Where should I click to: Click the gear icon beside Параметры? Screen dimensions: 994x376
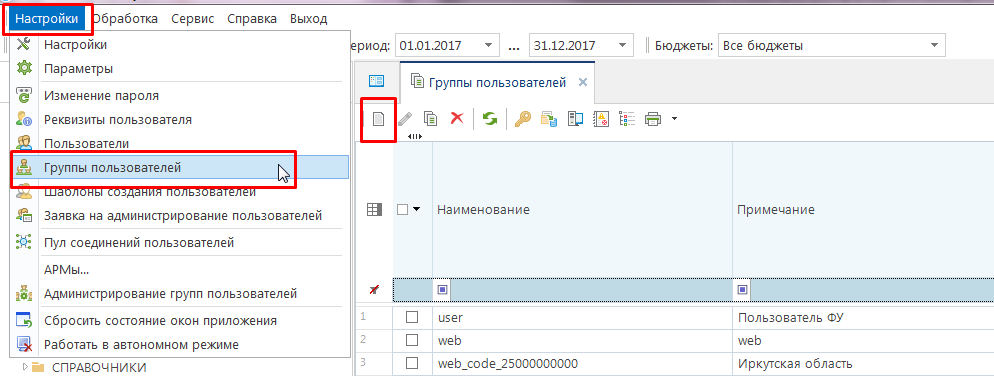[23, 68]
